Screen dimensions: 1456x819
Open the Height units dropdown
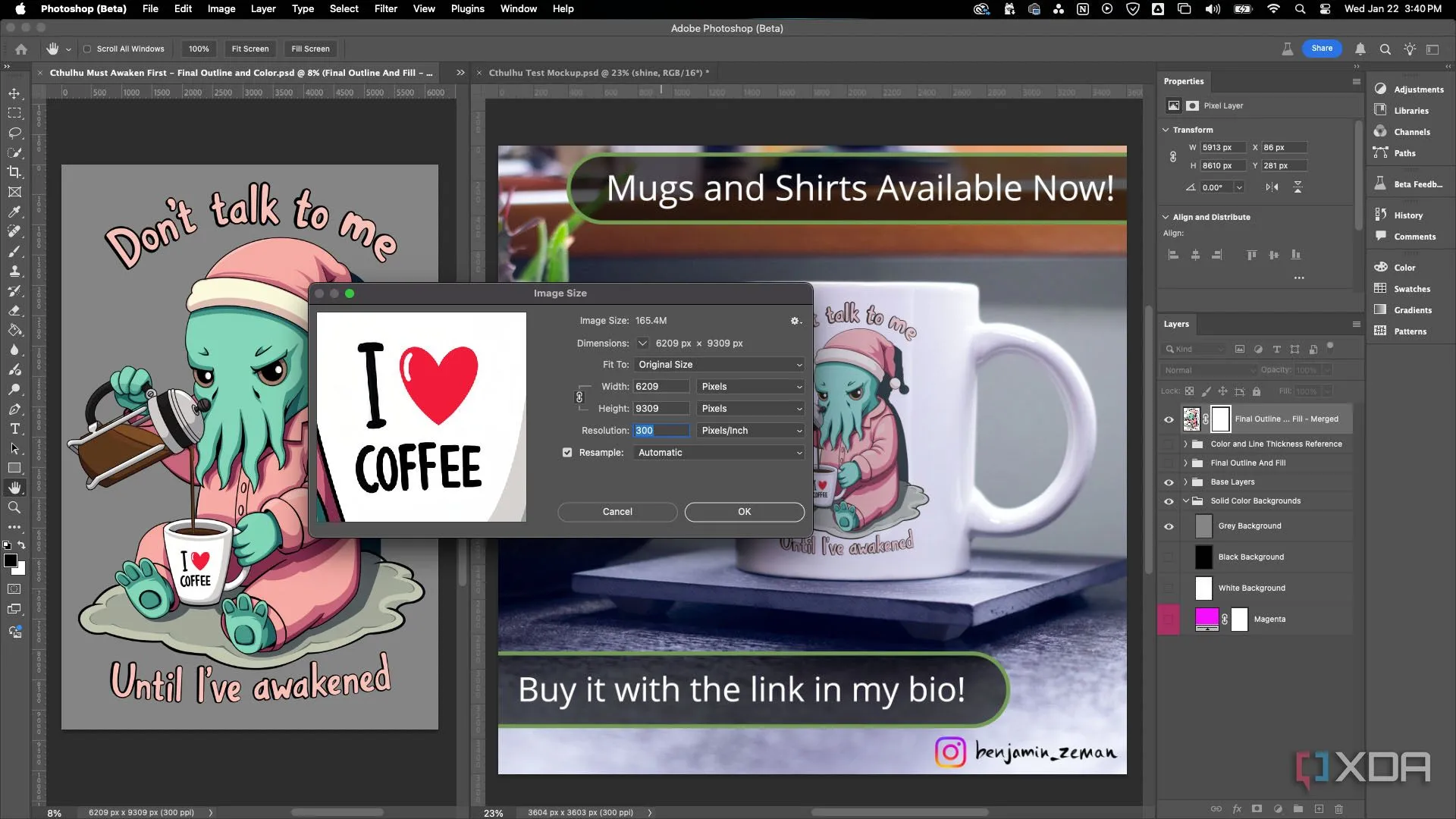751,409
